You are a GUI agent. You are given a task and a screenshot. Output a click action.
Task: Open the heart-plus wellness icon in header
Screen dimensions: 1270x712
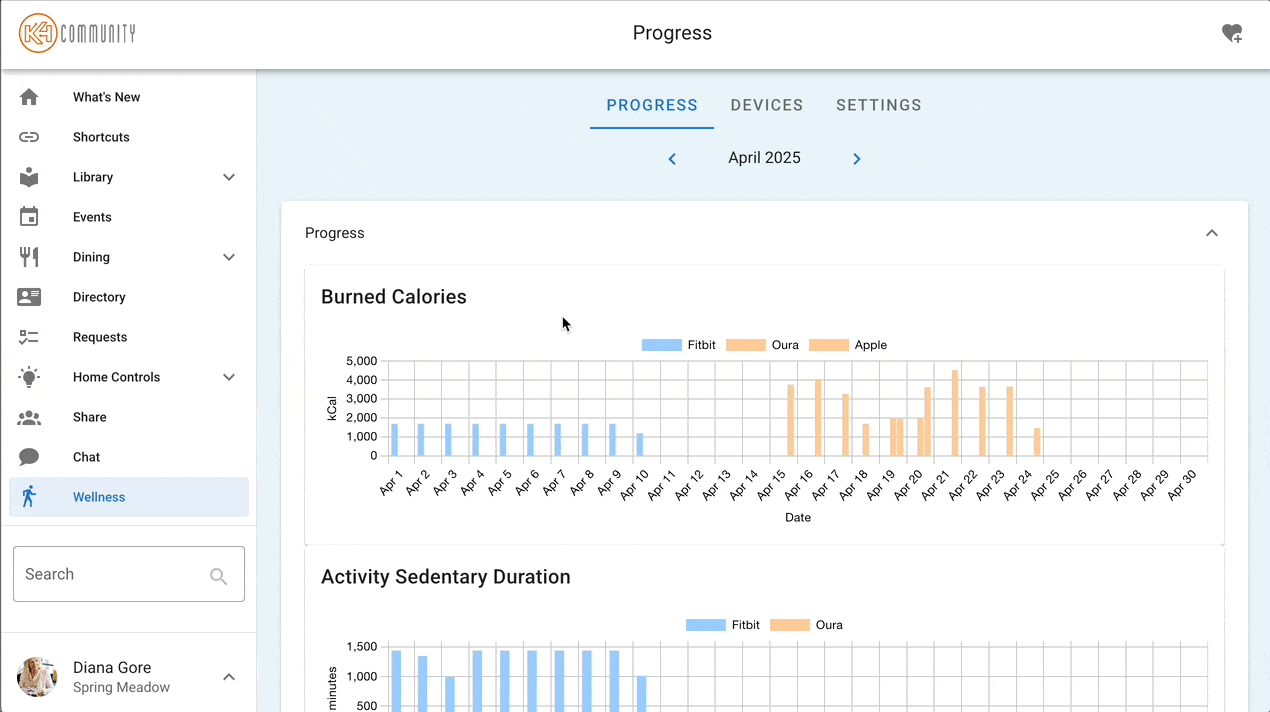[x=1232, y=33]
